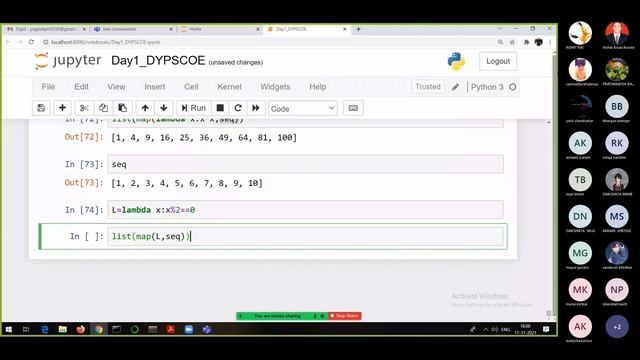Open Firefox from the taskbar

coord(80,329)
